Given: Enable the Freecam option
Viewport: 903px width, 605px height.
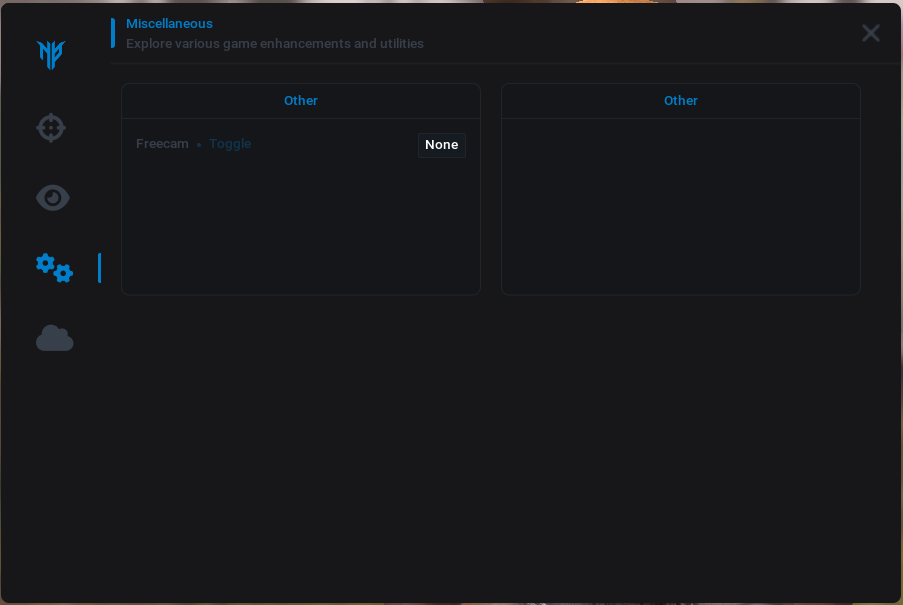Looking at the screenshot, I should 162,144.
